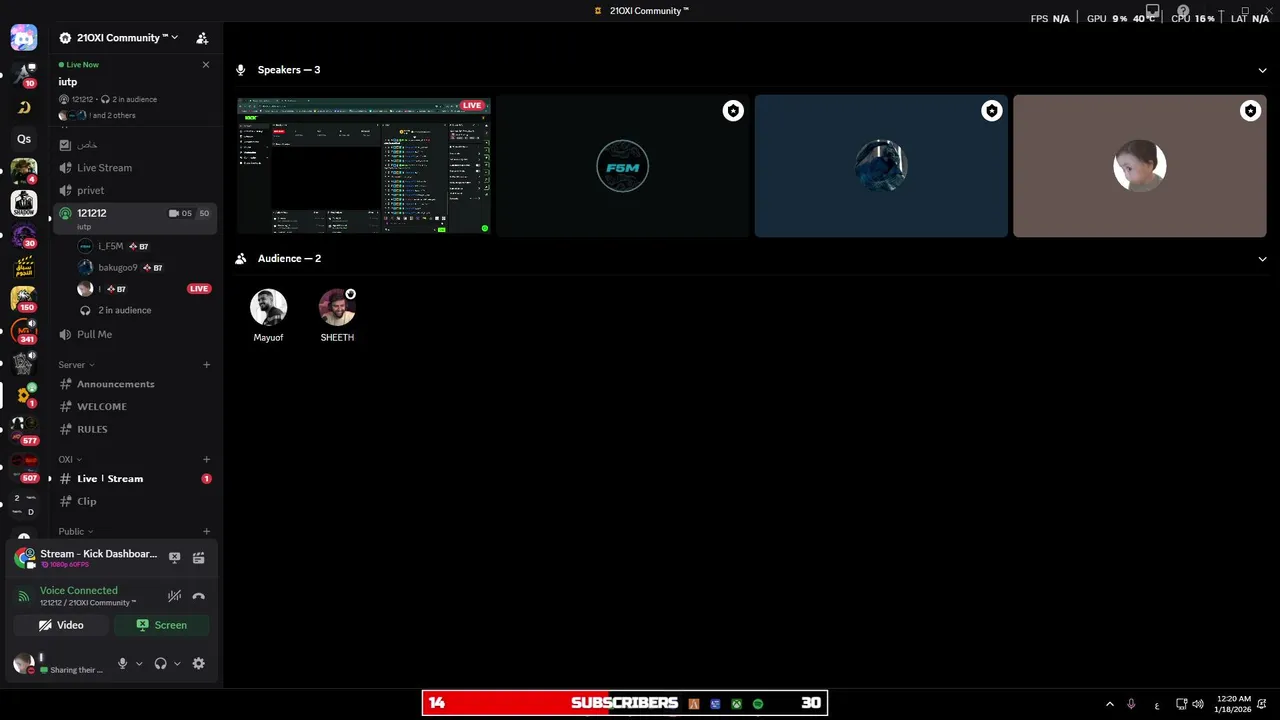Open the 21OXI Community server dropdown

(x=119, y=38)
